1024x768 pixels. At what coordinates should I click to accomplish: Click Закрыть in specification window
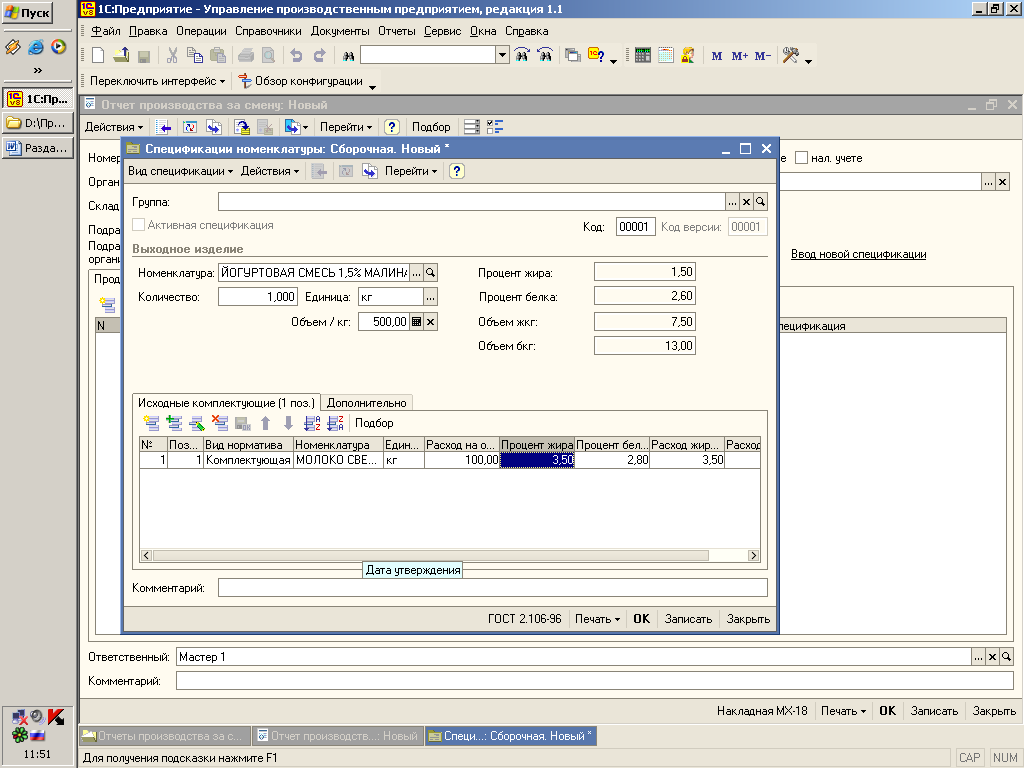click(x=748, y=618)
